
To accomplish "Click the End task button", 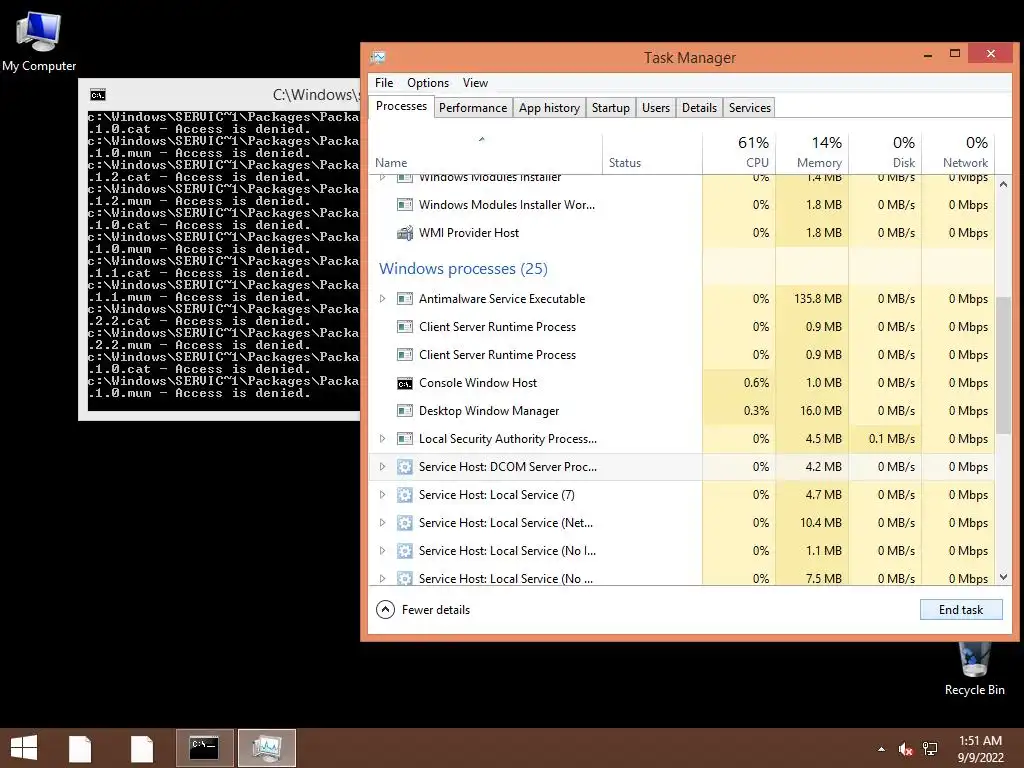I will tap(961, 610).
